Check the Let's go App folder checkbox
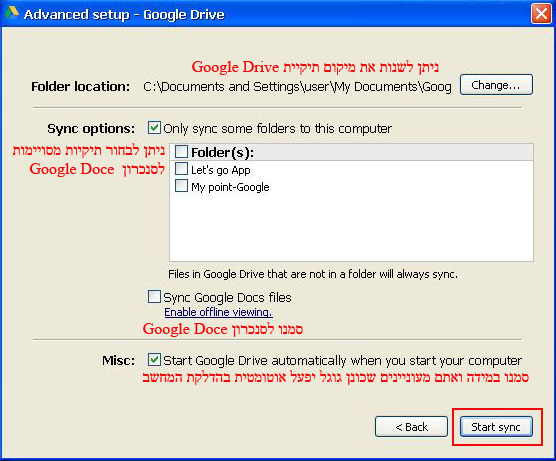 pos(181,169)
